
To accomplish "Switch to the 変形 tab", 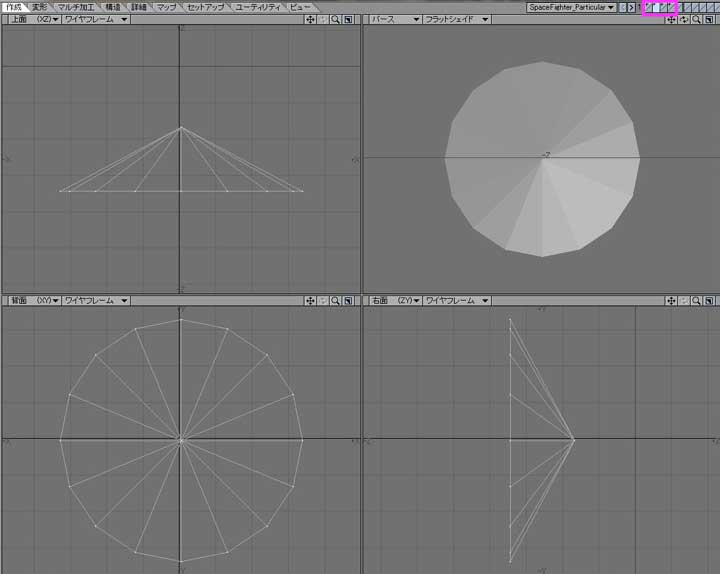I will [x=39, y=7].
